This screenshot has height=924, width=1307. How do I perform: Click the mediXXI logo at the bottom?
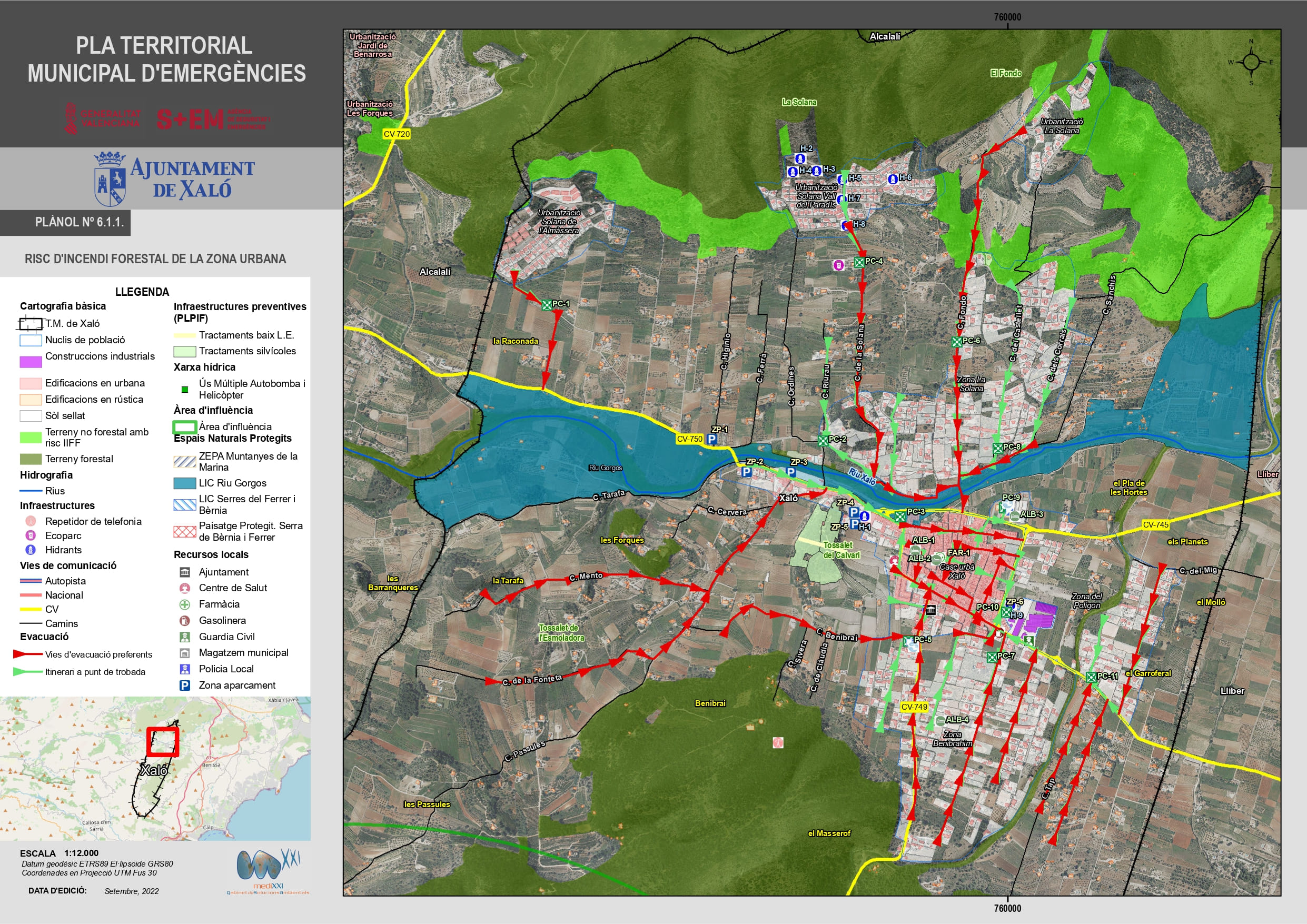268,871
